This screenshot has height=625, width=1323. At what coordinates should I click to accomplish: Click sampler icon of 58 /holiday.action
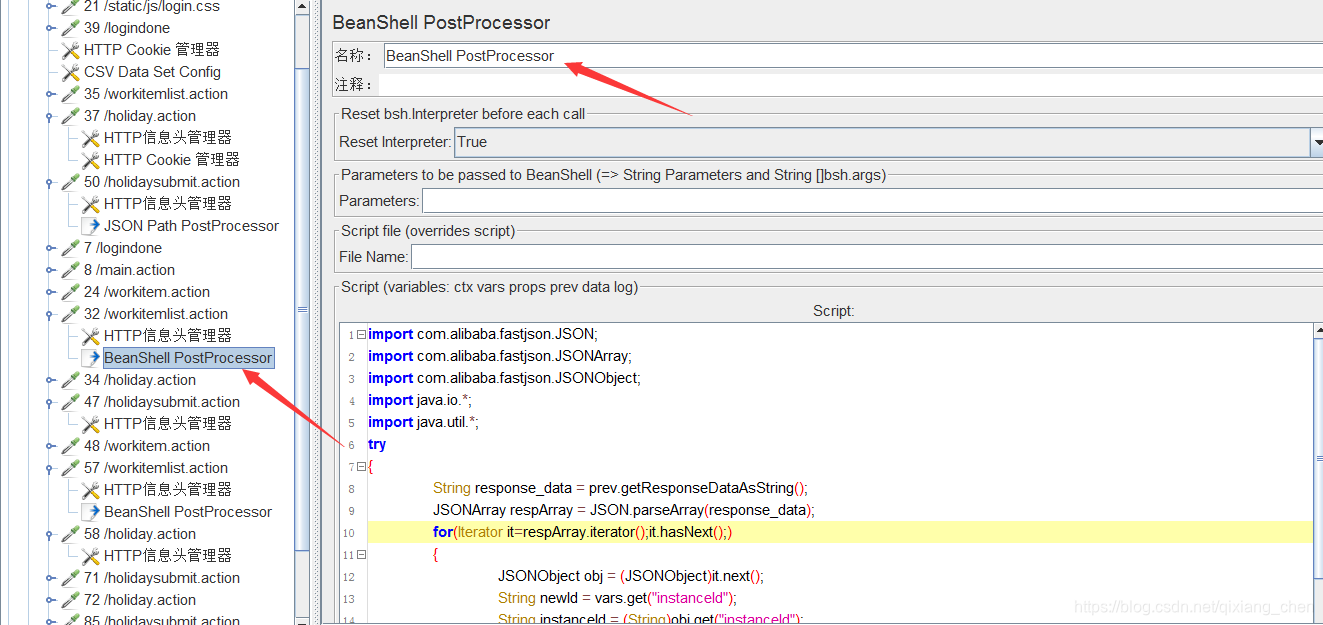(x=70, y=534)
